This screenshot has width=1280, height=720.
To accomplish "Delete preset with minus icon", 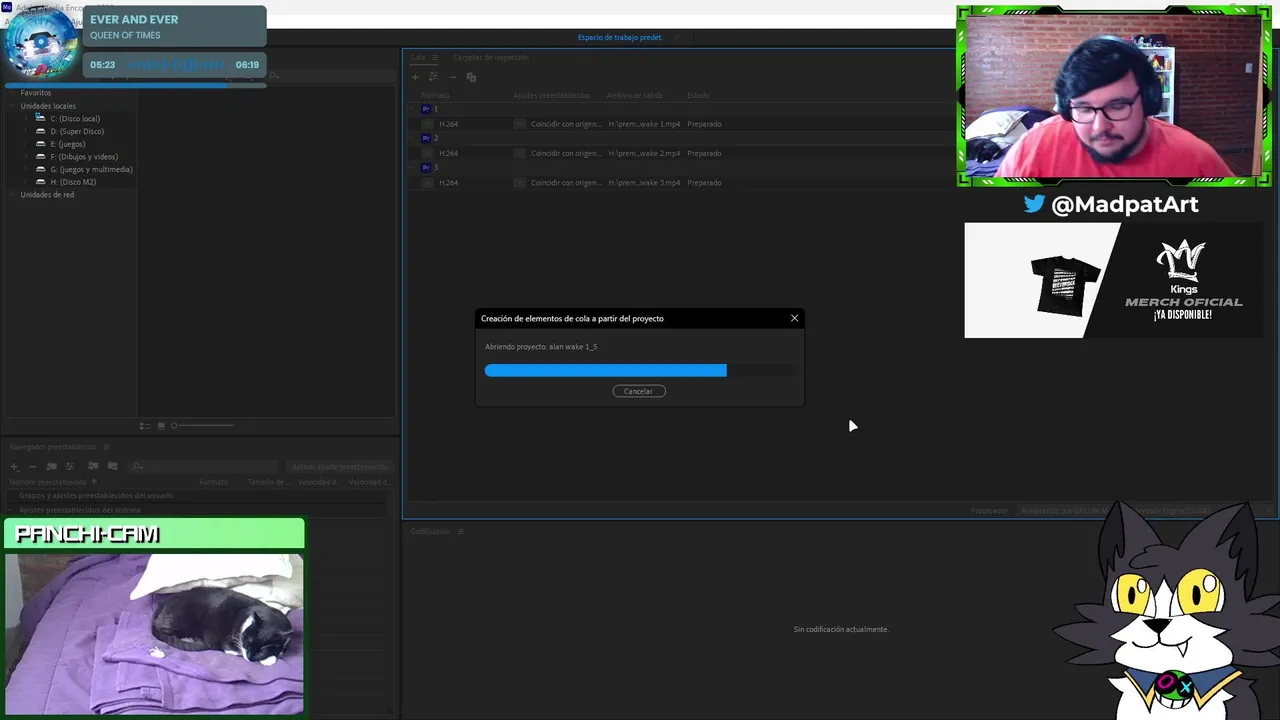I will (32, 467).
